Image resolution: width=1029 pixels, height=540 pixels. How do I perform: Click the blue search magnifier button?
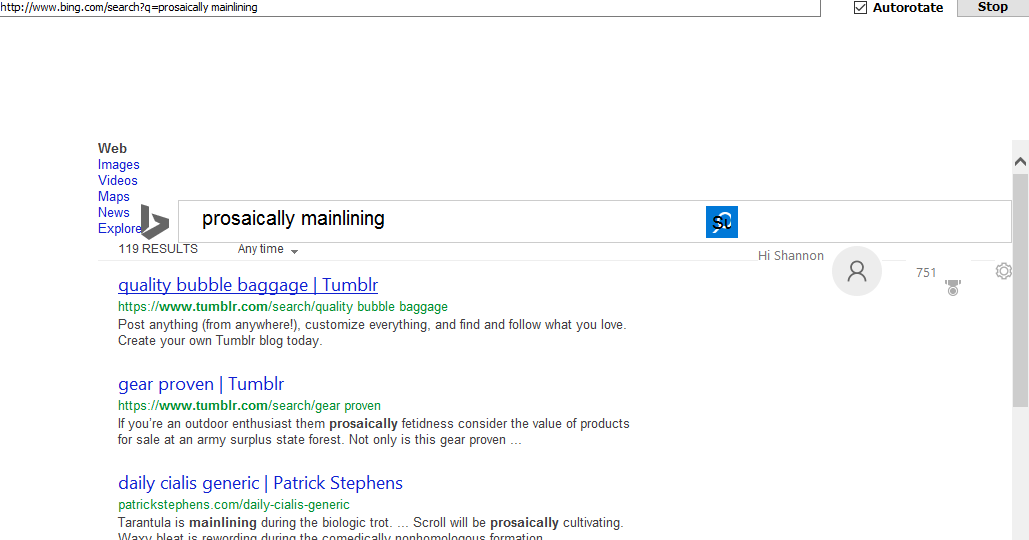click(722, 222)
